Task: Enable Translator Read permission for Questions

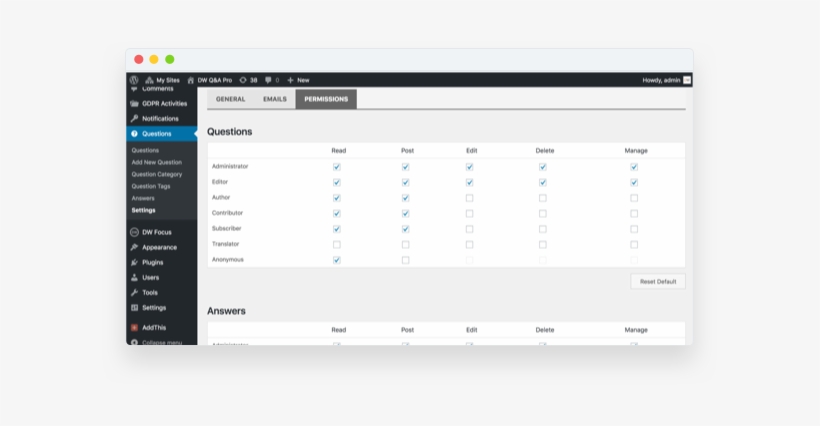Action: [x=337, y=245]
